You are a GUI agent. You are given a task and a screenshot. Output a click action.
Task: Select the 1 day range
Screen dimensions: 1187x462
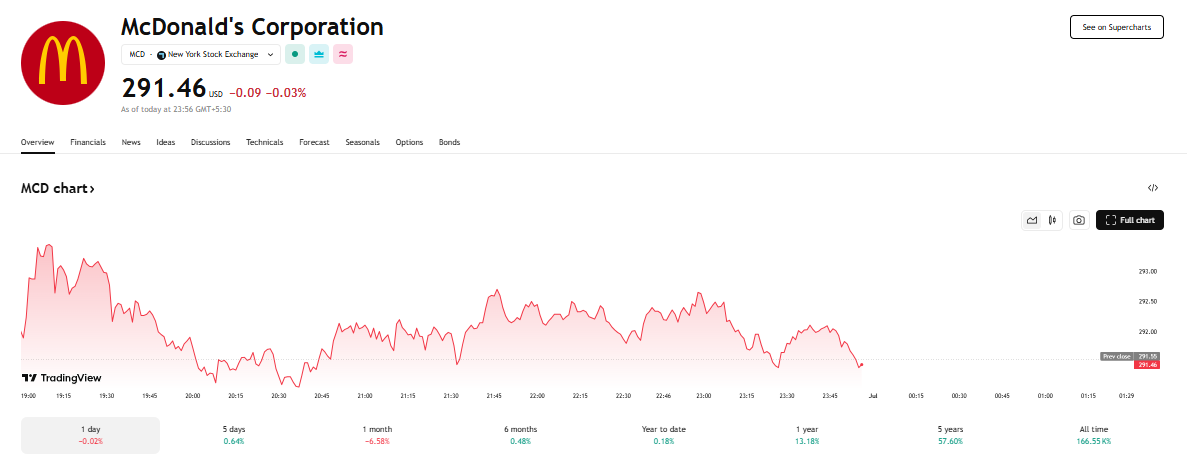[x=90, y=435]
